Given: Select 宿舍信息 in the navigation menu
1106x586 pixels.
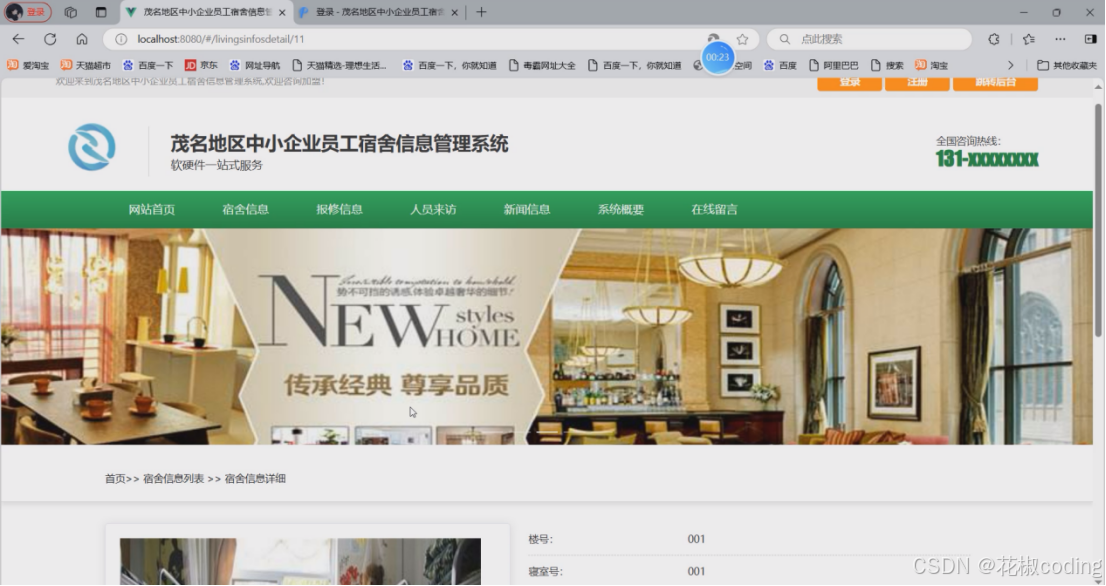Looking at the screenshot, I should tap(246, 209).
